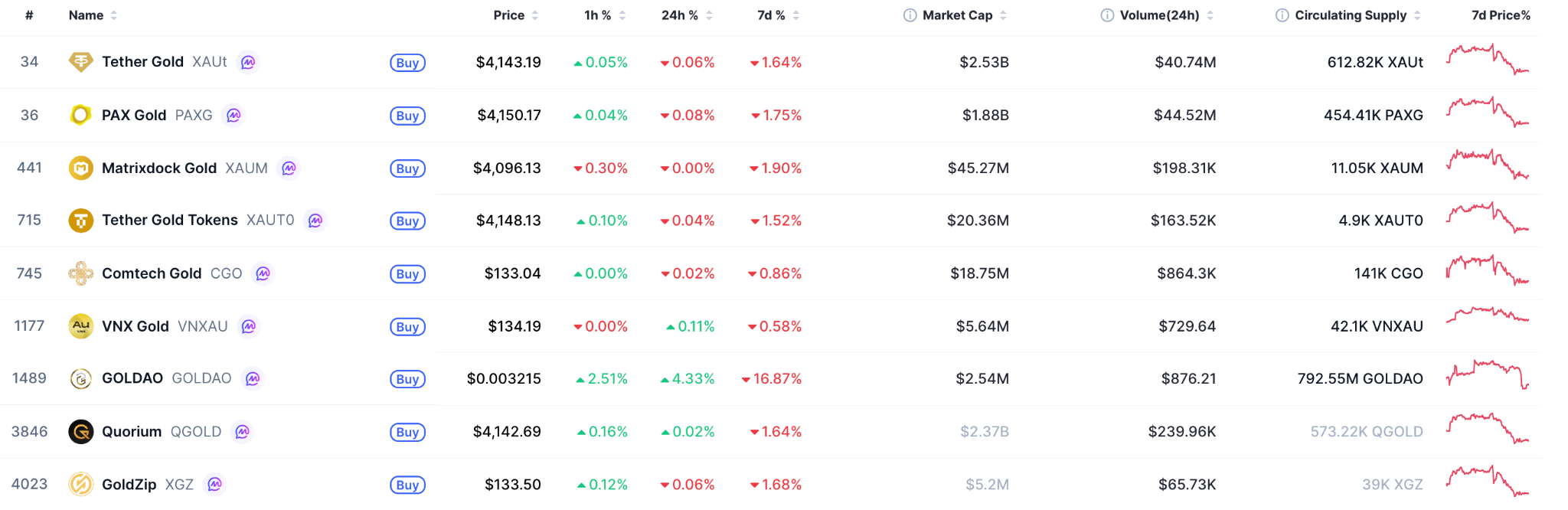Buy Tether Gold XAUt
Viewport: 1568px width, 510px height.
click(407, 63)
